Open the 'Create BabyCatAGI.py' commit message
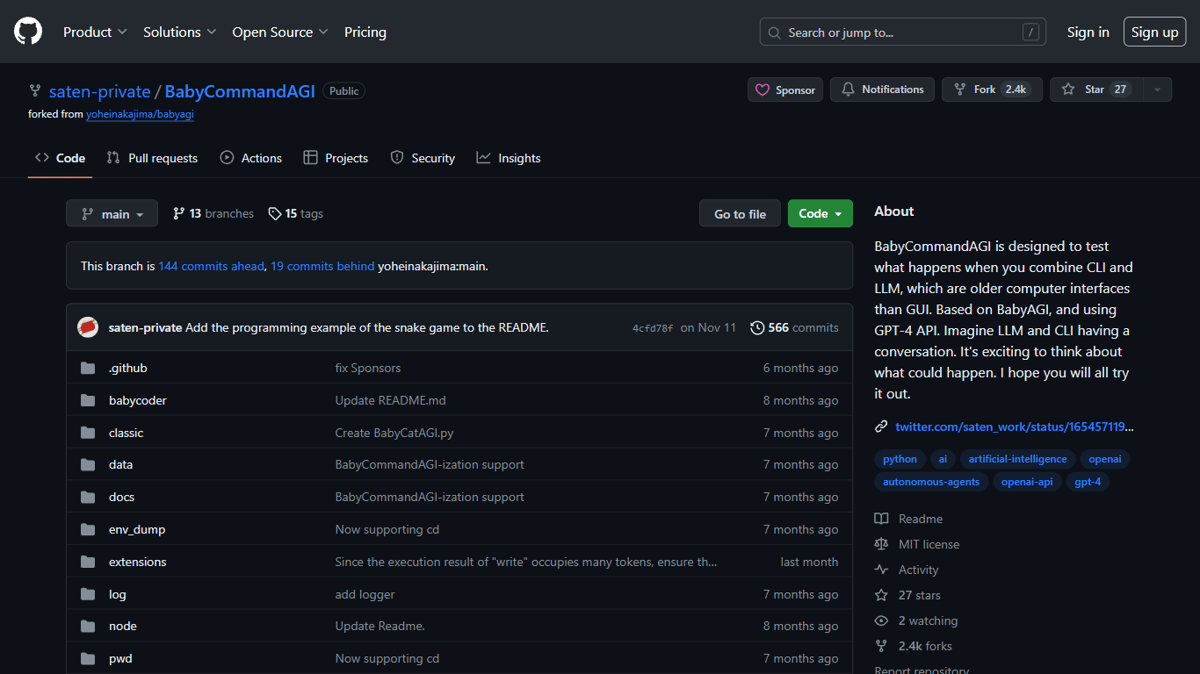This screenshot has width=1200, height=674. tap(394, 433)
